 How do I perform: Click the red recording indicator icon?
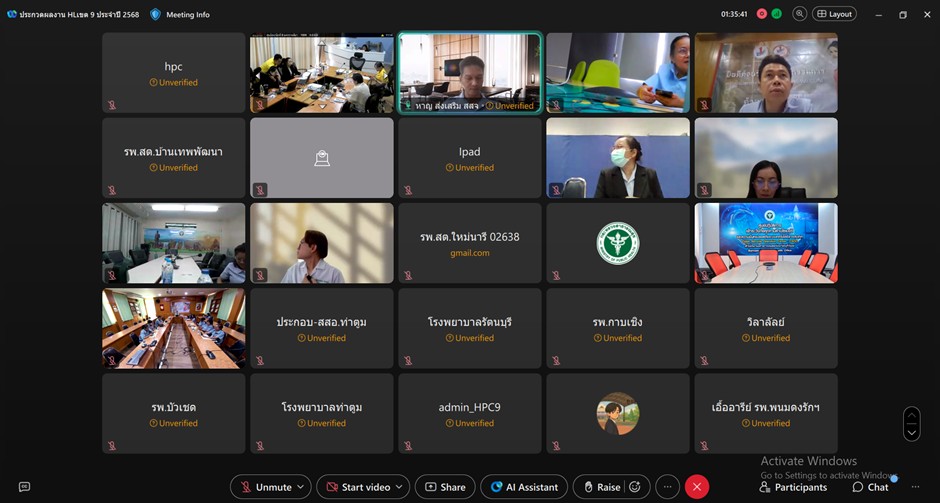[761, 14]
